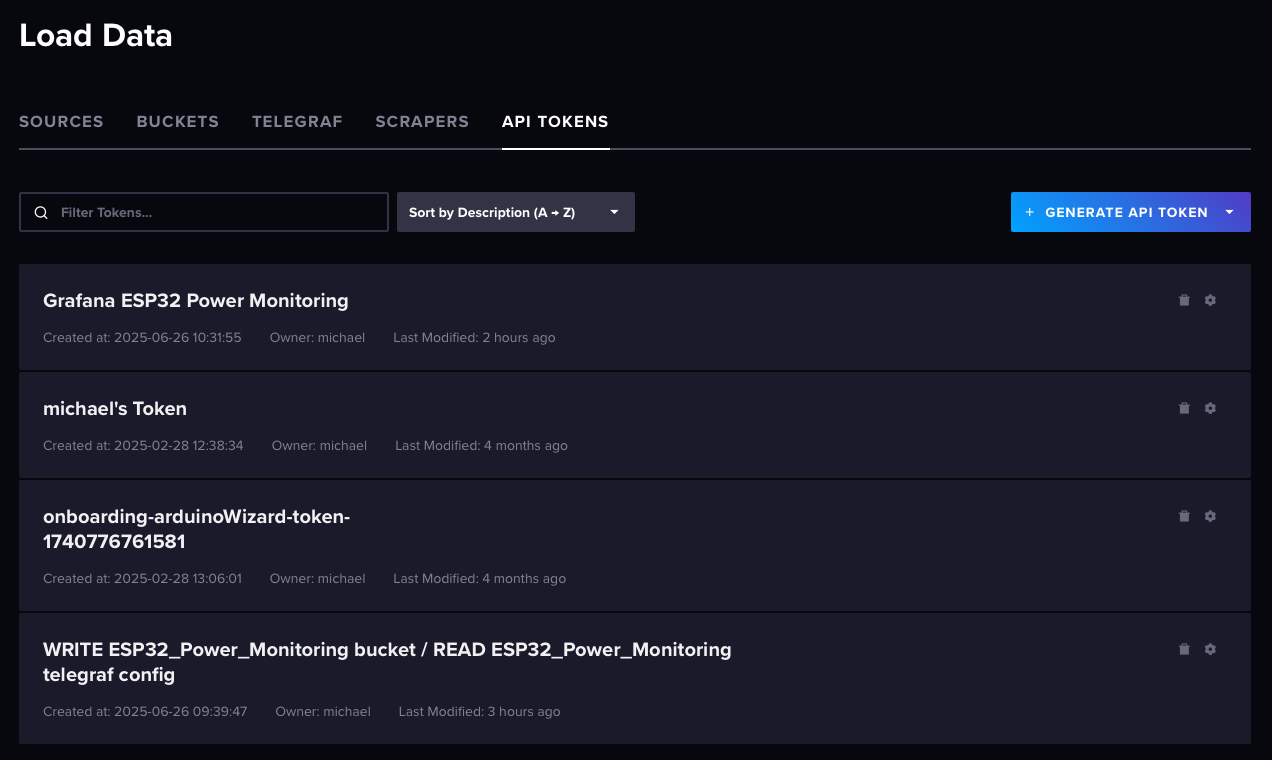This screenshot has height=760, width=1272.
Task: Open gear settings for michael's Token
Action: tap(1210, 408)
